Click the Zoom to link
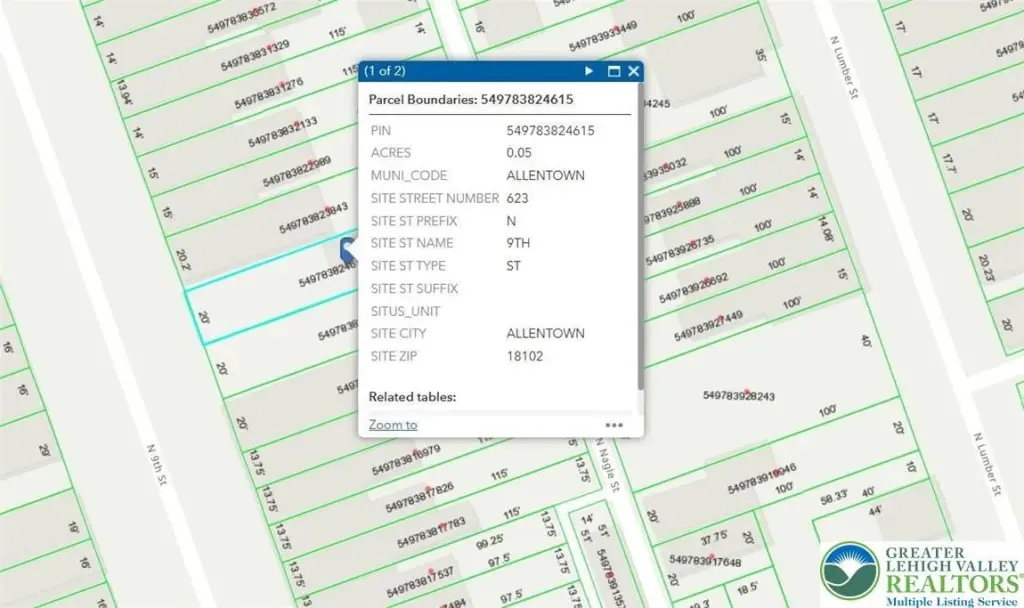1024x608 pixels. (393, 425)
